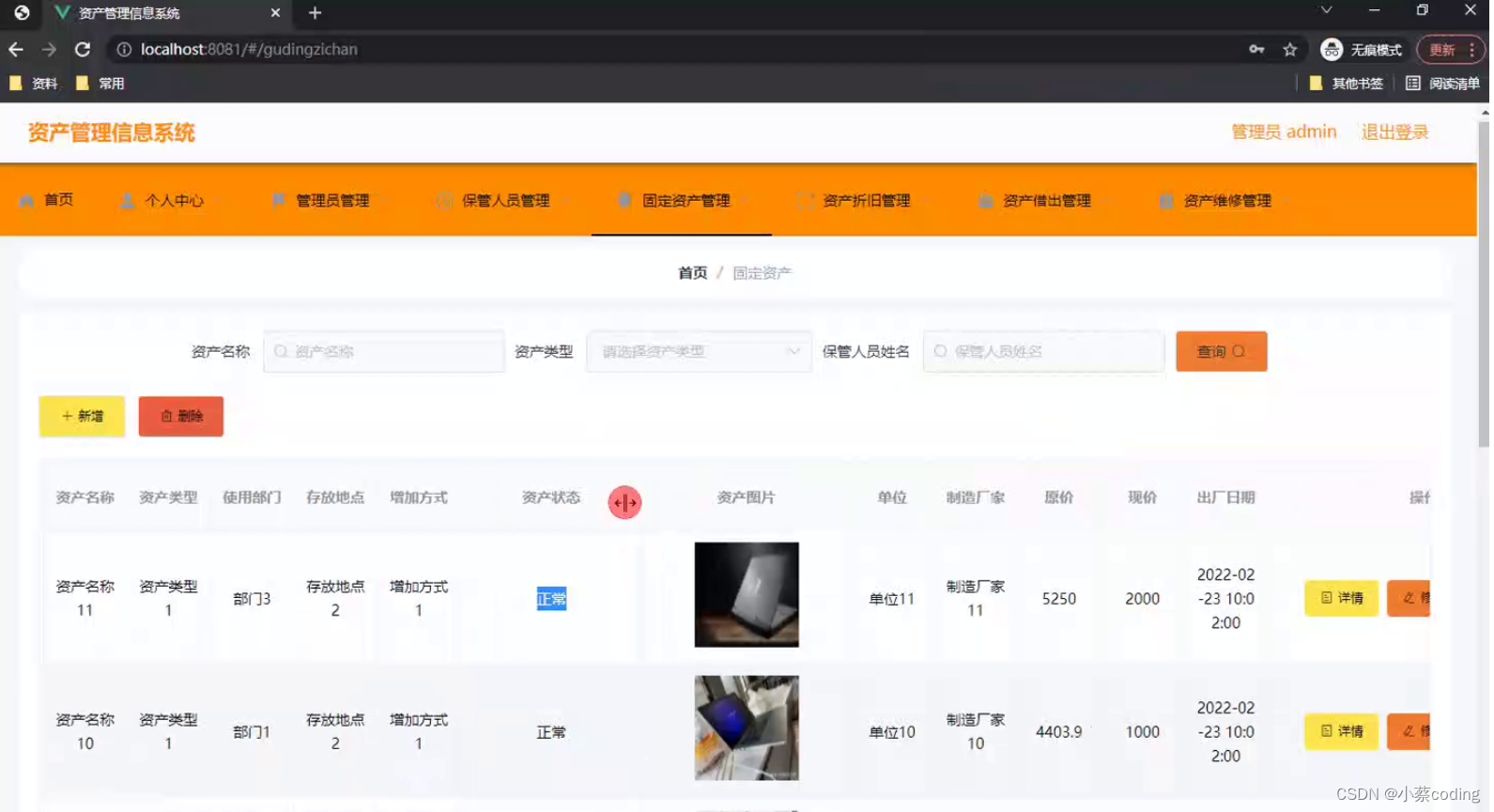The image size is (1494, 812).
Task: Click the 4403.9 original price cell
Action: click(x=1059, y=732)
